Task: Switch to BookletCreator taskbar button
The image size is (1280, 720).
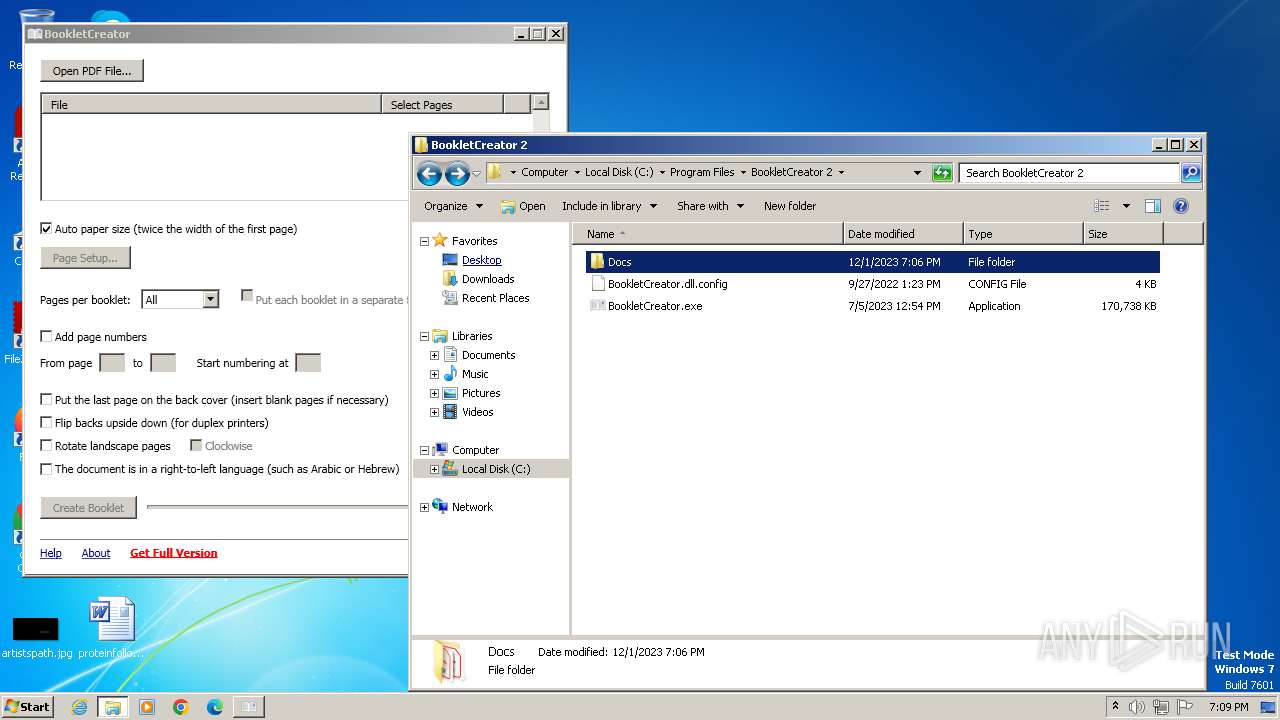Action: point(249,707)
